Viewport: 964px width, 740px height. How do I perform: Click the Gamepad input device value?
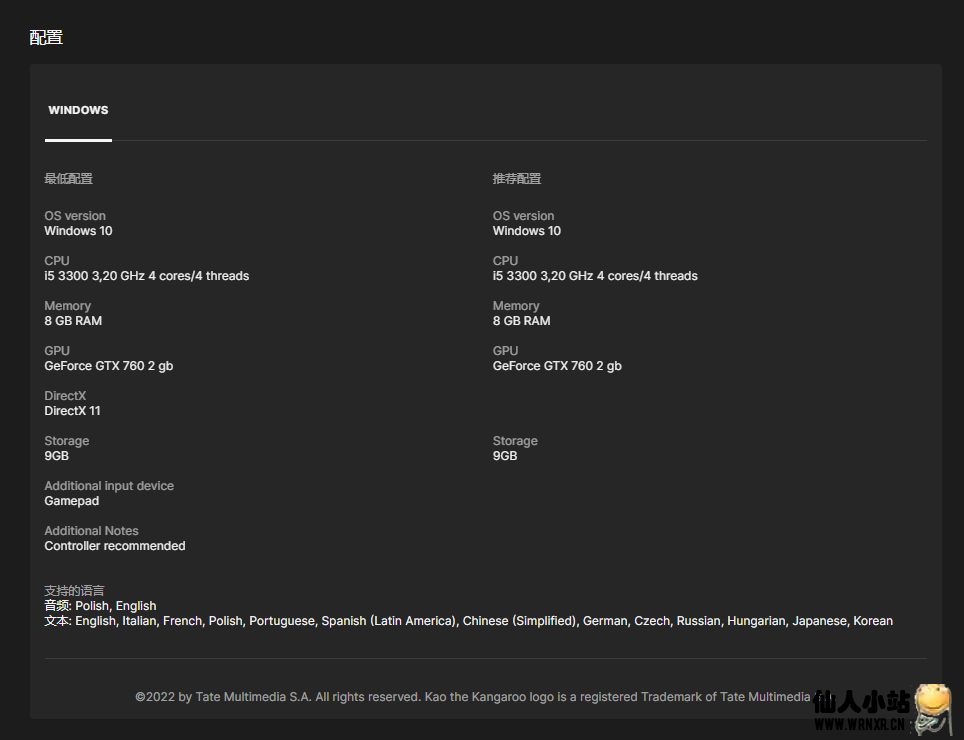(71, 501)
